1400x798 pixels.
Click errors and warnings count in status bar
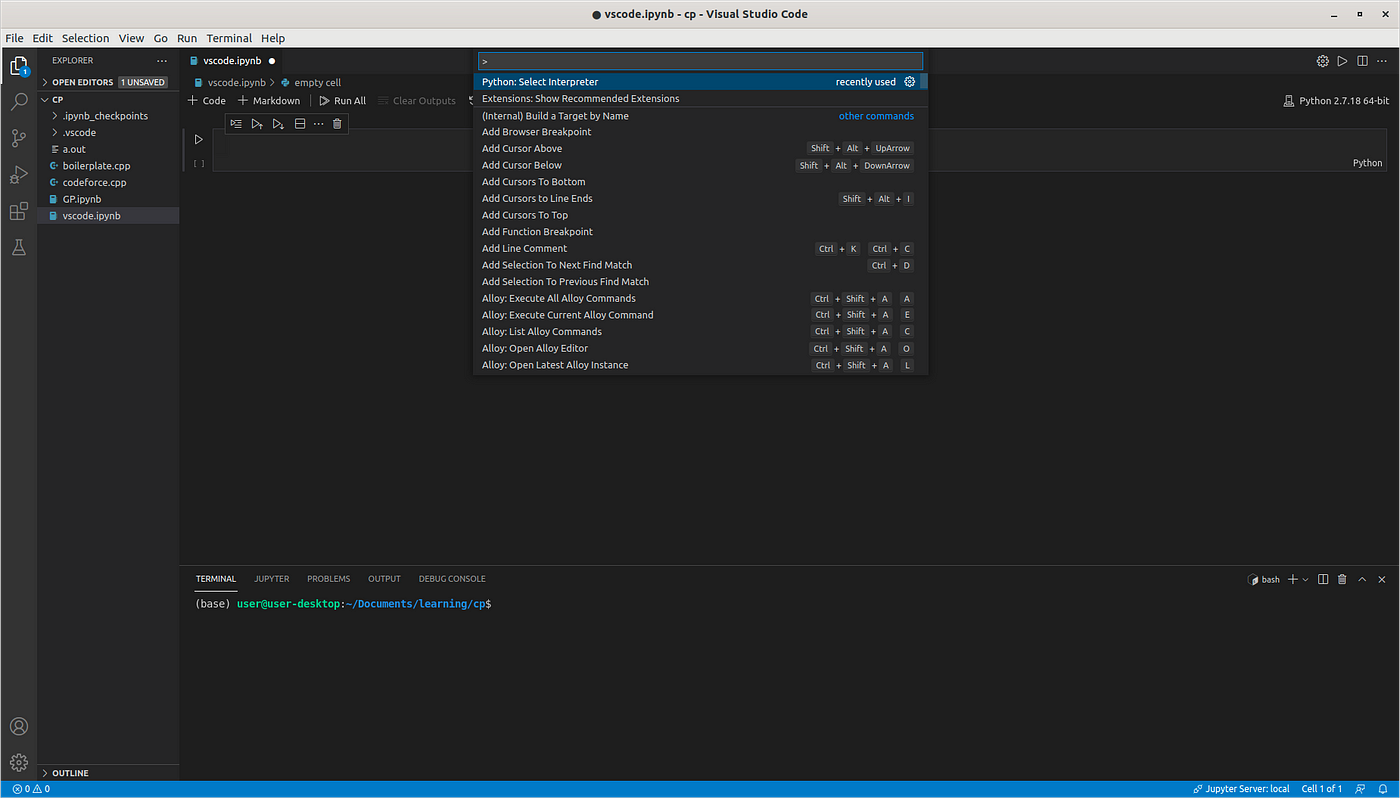pyautogui.click(x=30, y=789)
